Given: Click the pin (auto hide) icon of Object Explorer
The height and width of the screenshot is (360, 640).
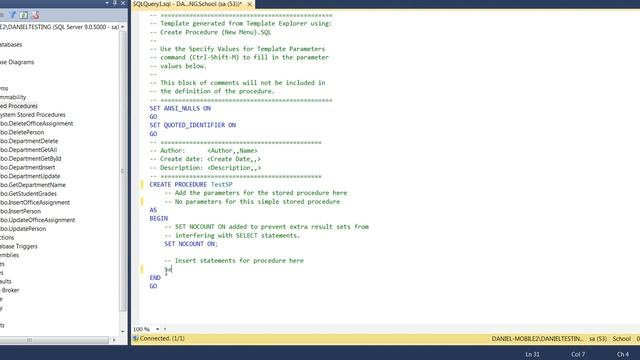Looking at the screenshot, I should click(115, 3).
